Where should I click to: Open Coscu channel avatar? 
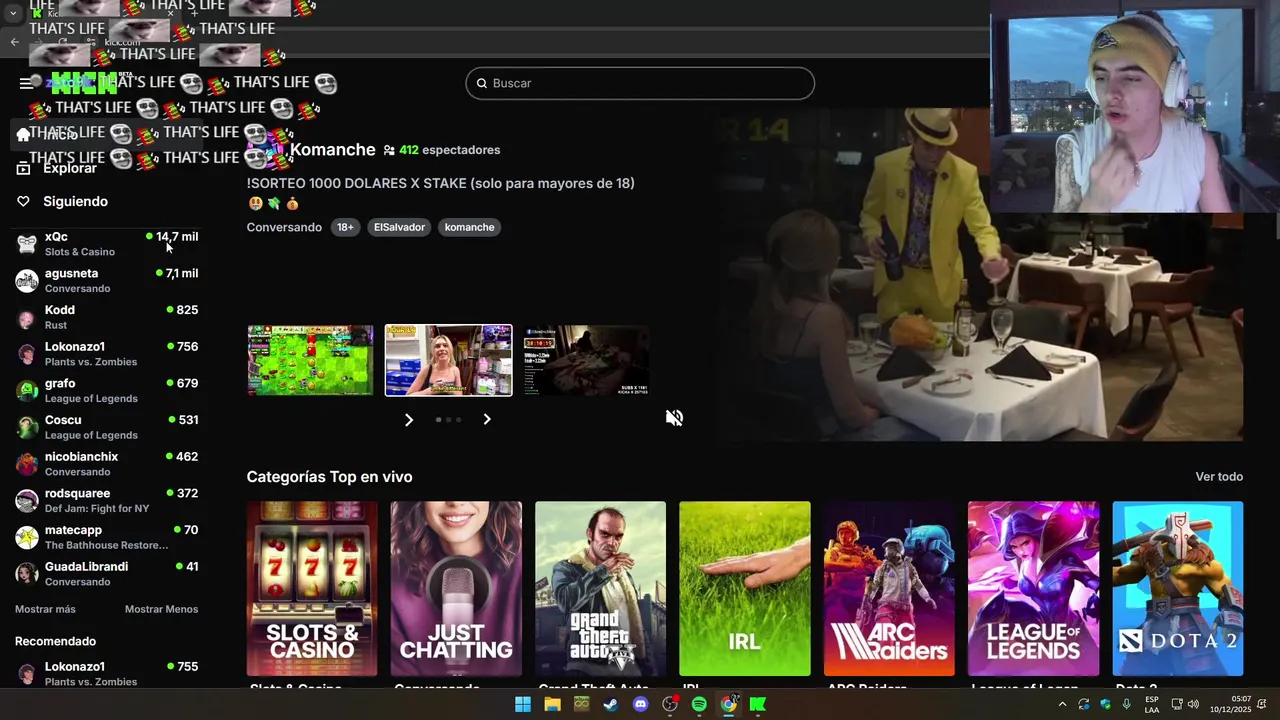click(27, 427)
